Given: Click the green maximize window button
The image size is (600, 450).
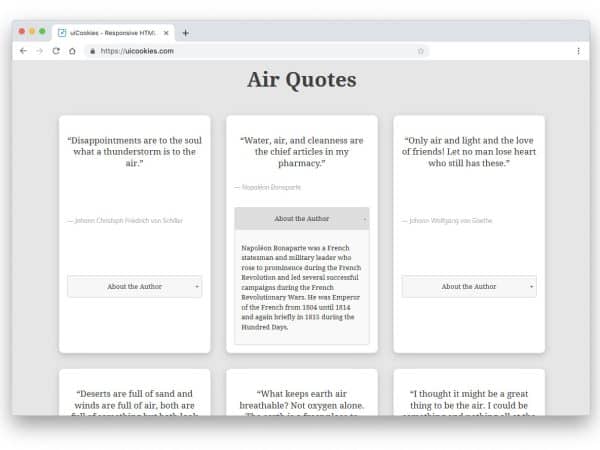Looking at the screenshot, I should tap(42, 31).
